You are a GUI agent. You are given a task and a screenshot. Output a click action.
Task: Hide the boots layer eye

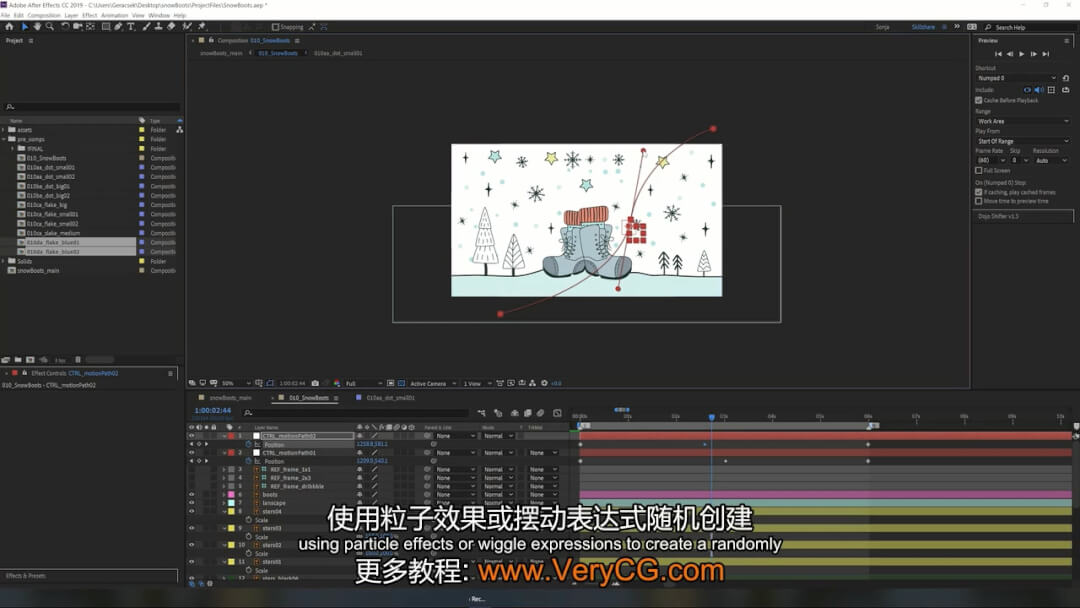tap(191, 494)
